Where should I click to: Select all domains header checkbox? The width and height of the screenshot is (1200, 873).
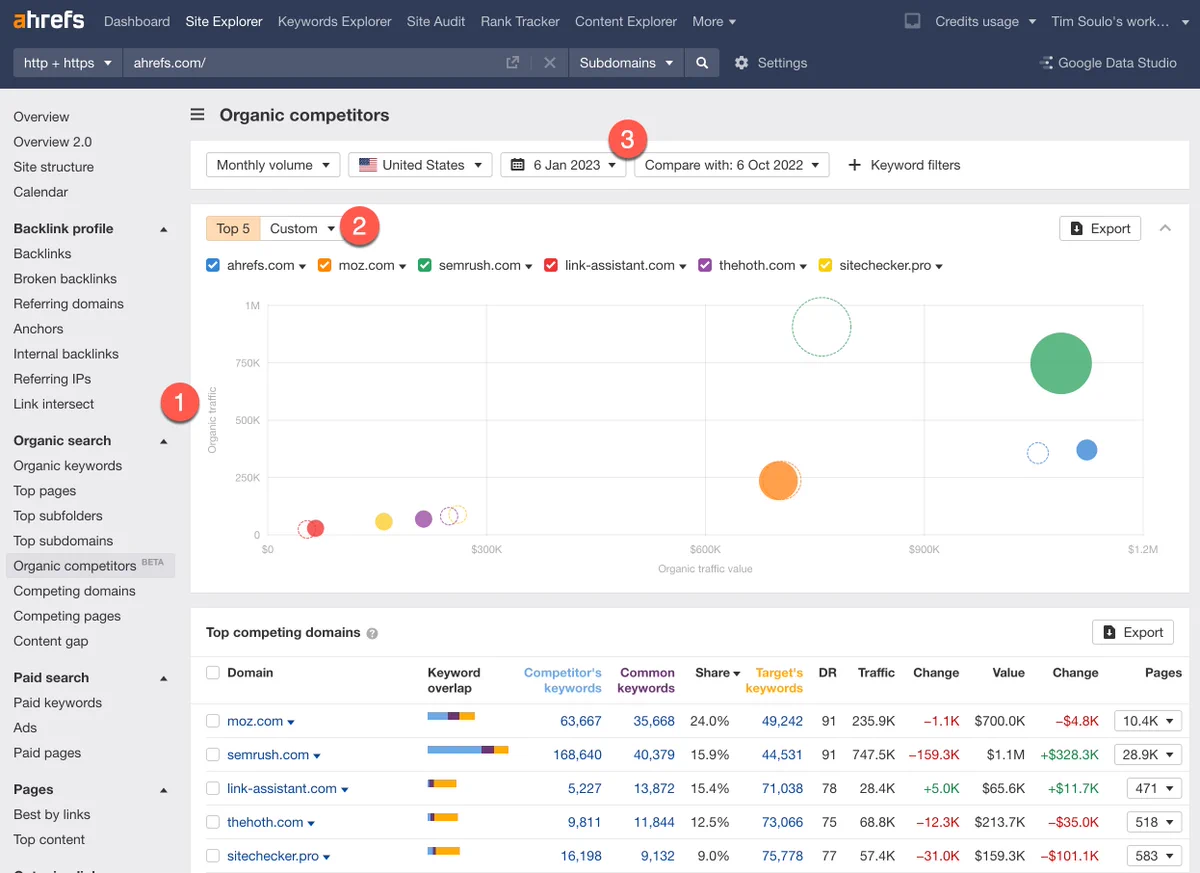[x=212, y=673]
